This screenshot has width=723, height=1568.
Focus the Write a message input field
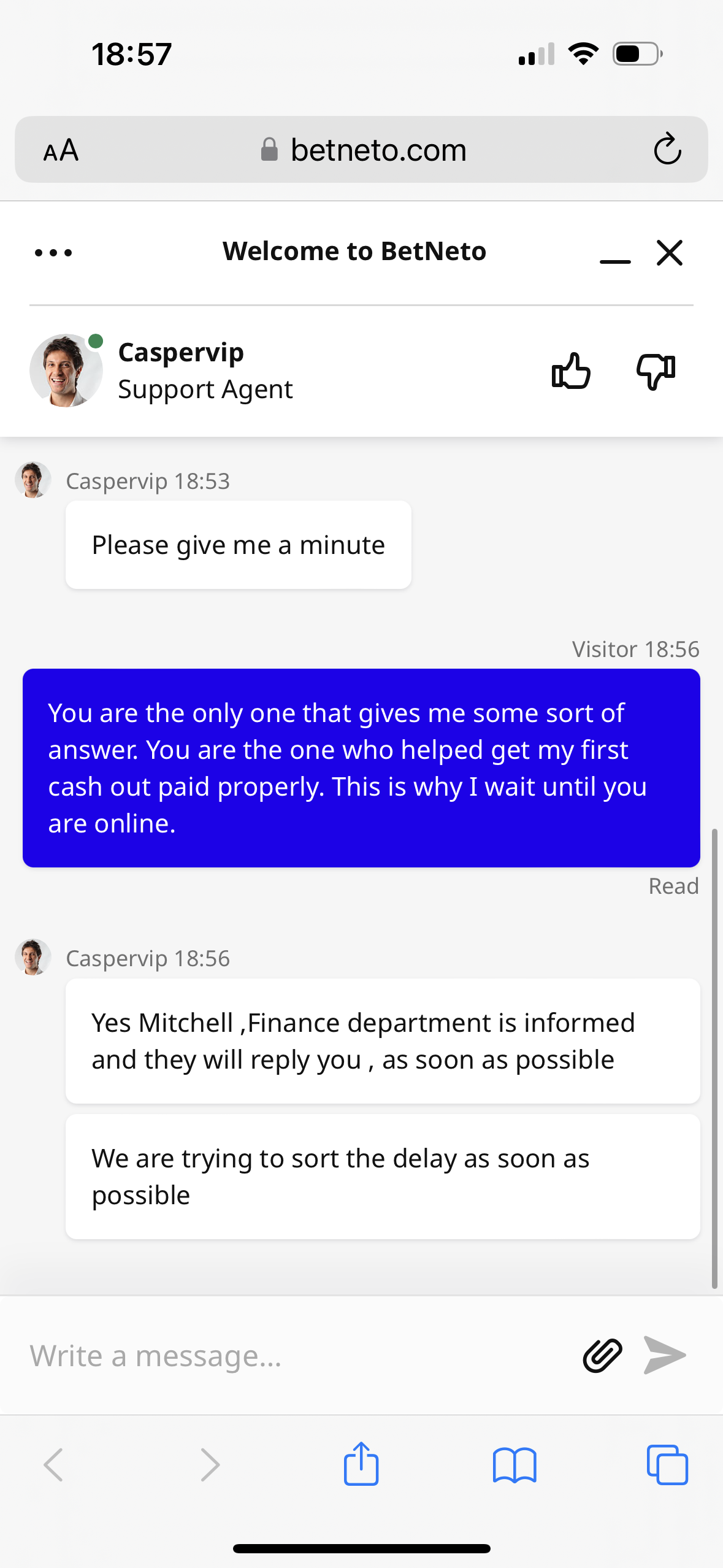(294, 1355)
